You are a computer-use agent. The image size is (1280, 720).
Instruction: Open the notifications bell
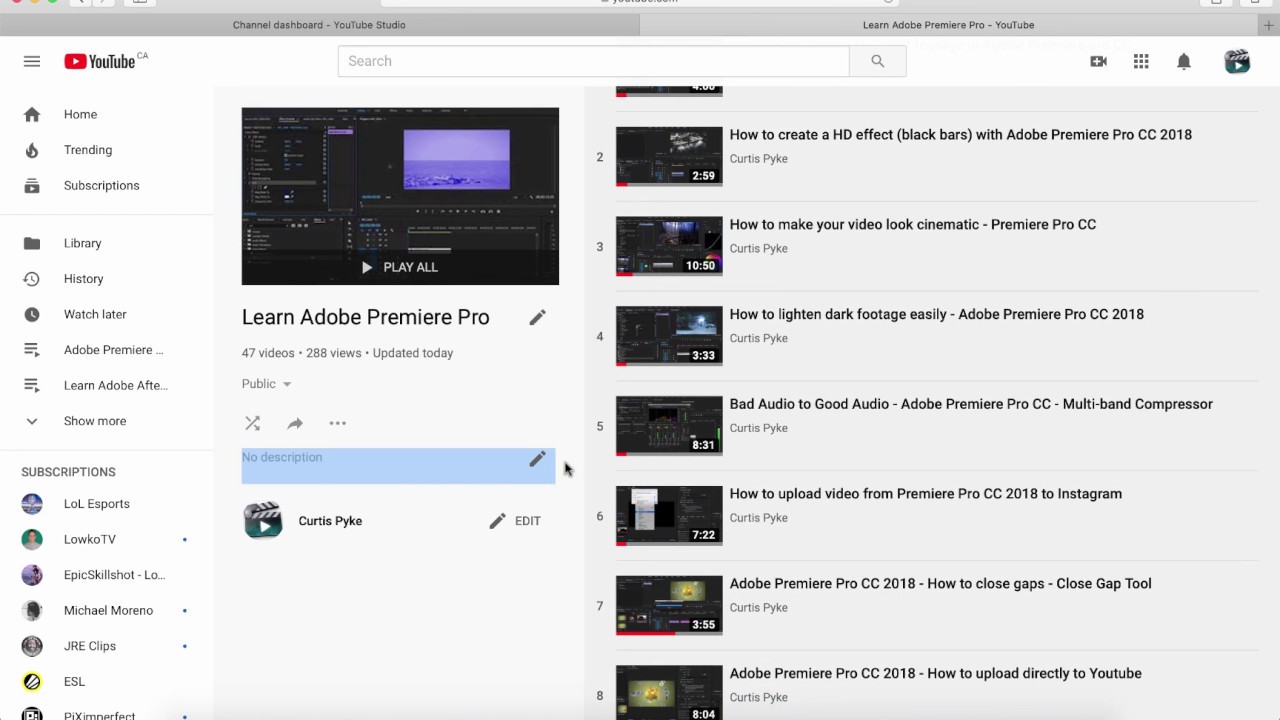[1184, 61]
